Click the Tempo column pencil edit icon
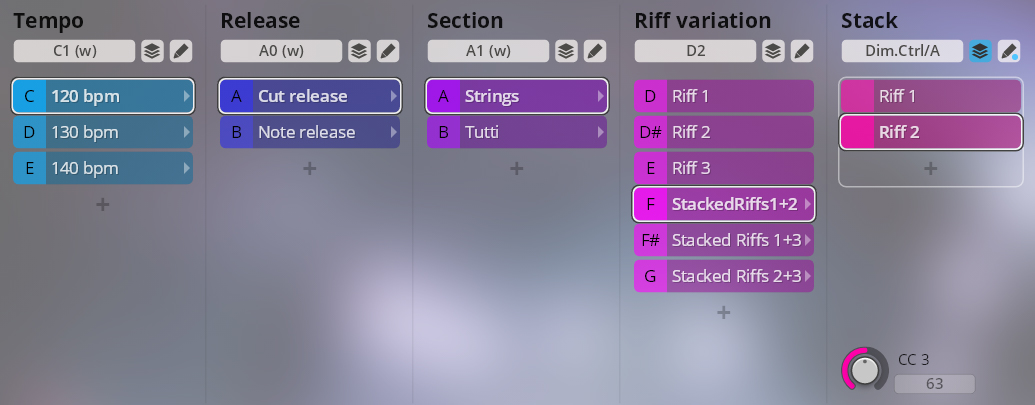Image resolution: width=1035 pixels, height=405 pixels. click(x=181, y=51)
